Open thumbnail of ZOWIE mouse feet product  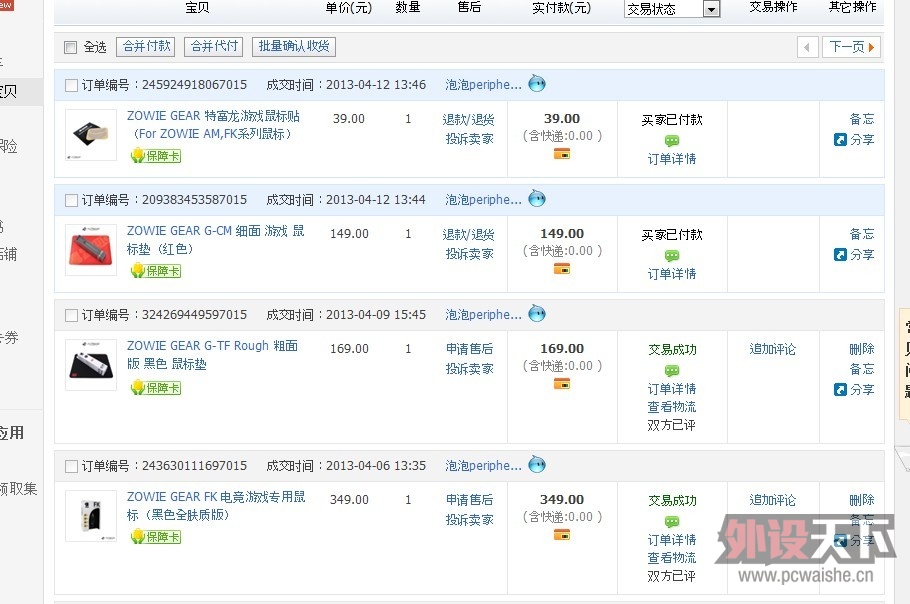(91, 135)
